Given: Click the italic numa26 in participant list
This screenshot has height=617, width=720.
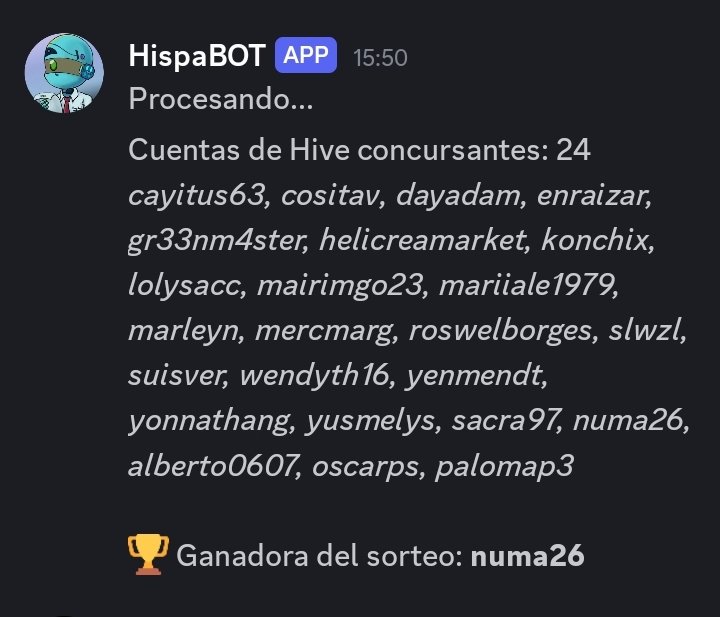Looking at the screenshot, I should pos(628,420).
